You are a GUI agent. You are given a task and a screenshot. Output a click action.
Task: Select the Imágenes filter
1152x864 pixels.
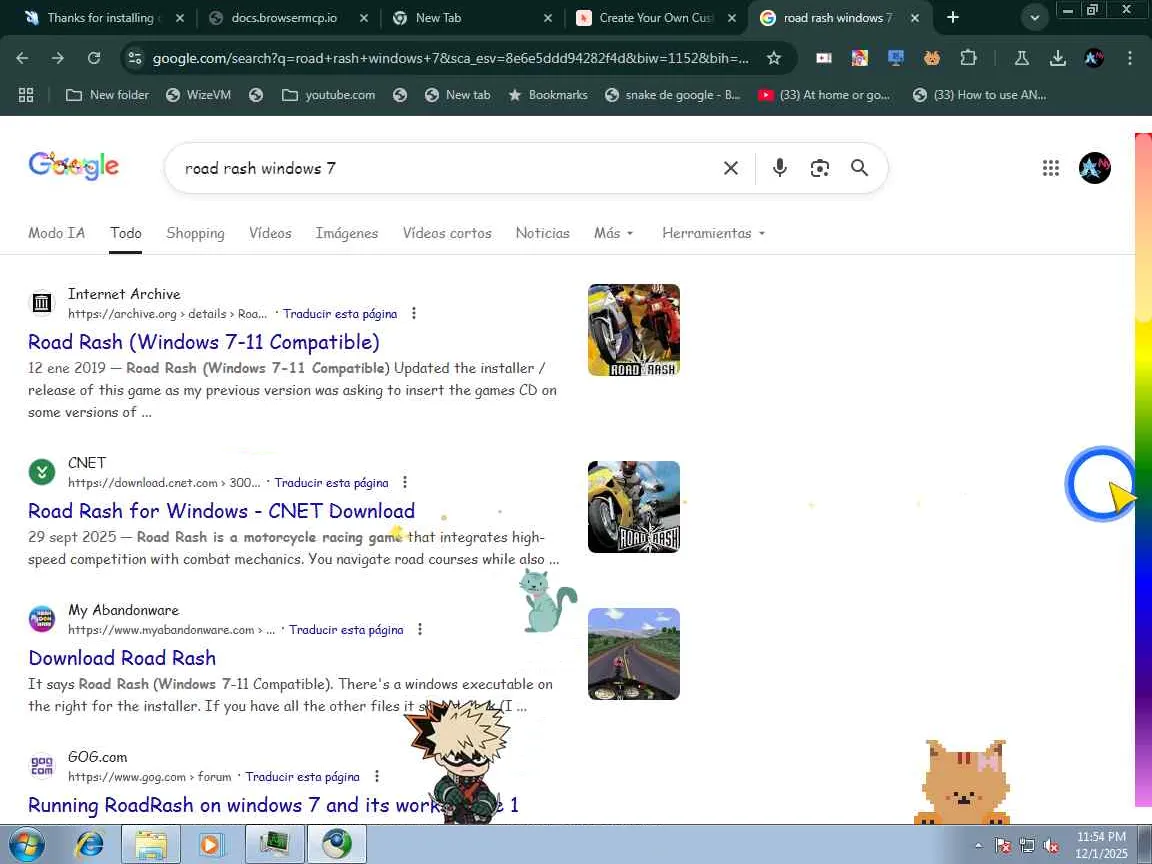347,233
